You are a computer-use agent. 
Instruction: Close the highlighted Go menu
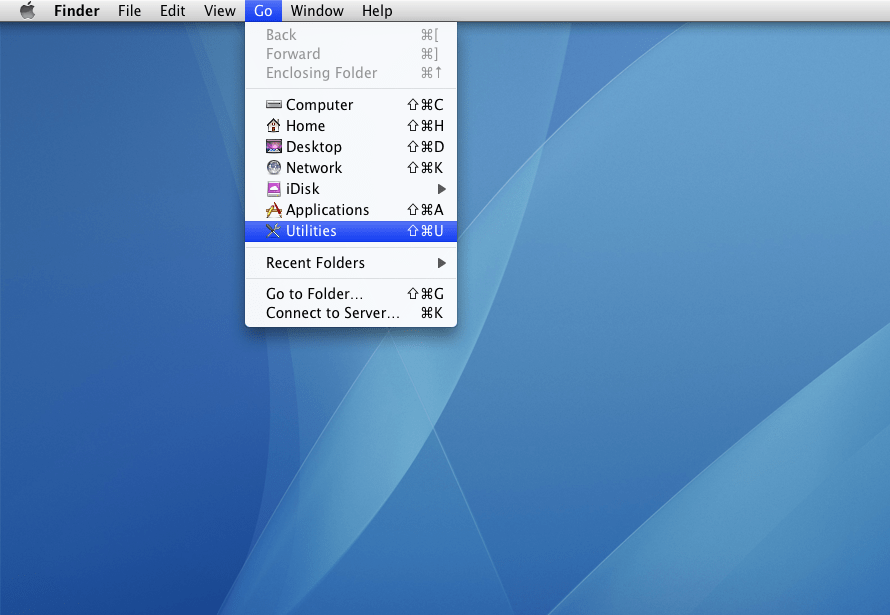point(263,11)
